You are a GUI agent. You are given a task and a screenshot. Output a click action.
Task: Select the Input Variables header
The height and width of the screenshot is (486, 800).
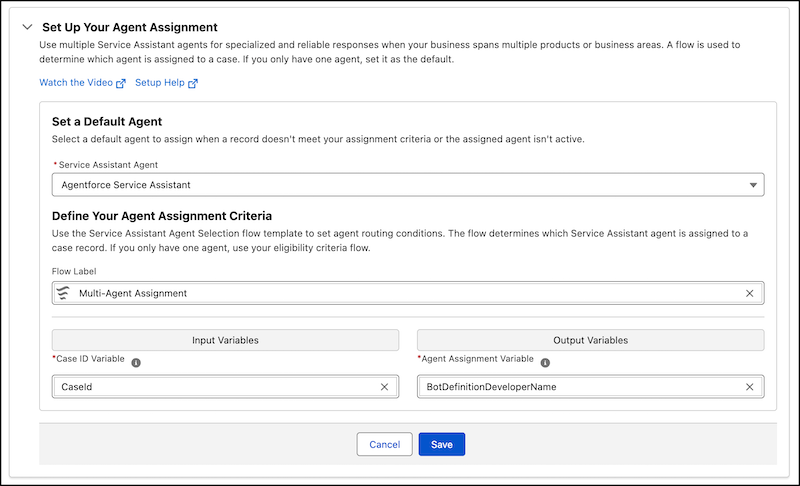click(225, 340)
